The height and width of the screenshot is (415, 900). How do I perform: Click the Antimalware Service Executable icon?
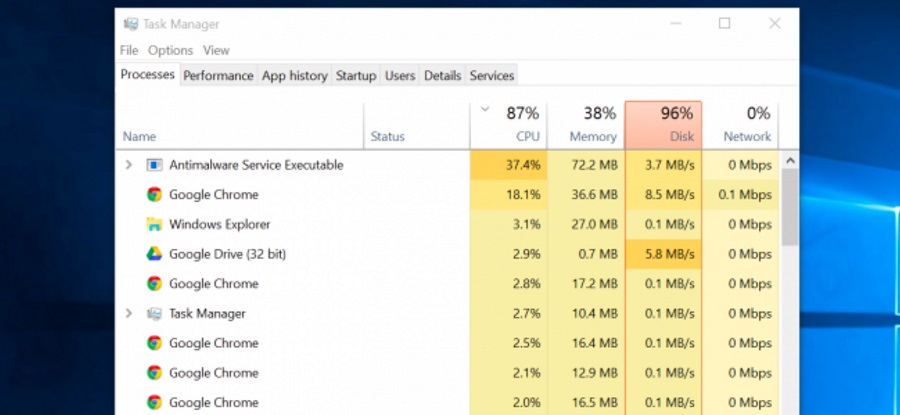(x=154, y=165)
